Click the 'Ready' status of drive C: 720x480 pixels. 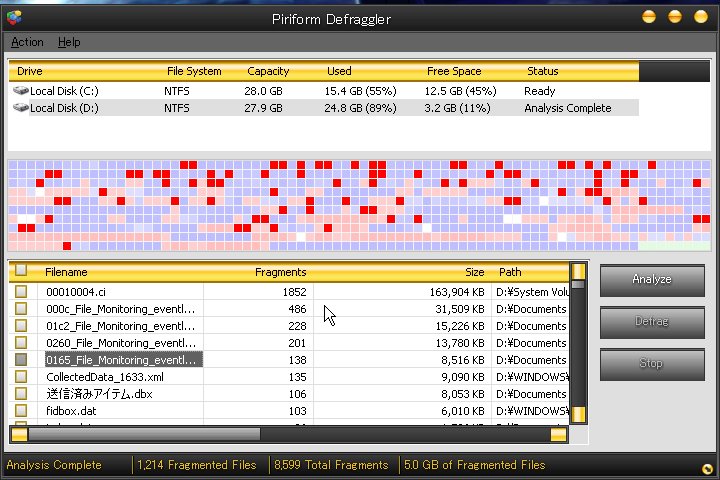tap(540, 91)
